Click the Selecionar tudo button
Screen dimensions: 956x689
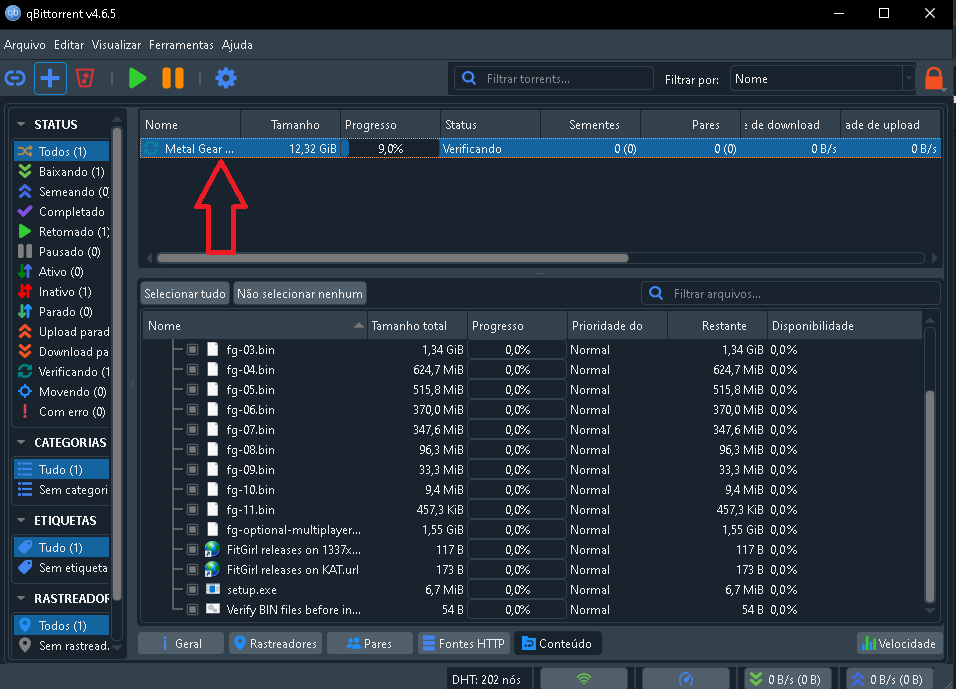pos(185,294)
